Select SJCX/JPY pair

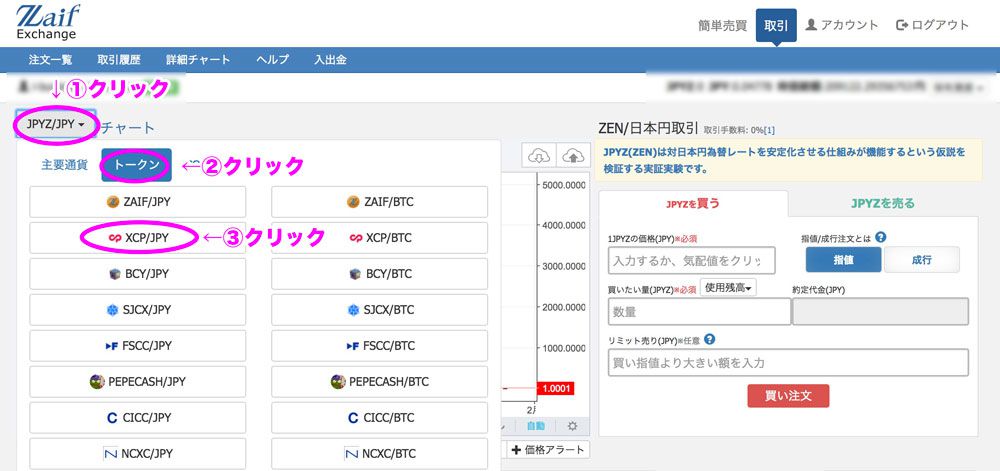click(x=138, y=310)
